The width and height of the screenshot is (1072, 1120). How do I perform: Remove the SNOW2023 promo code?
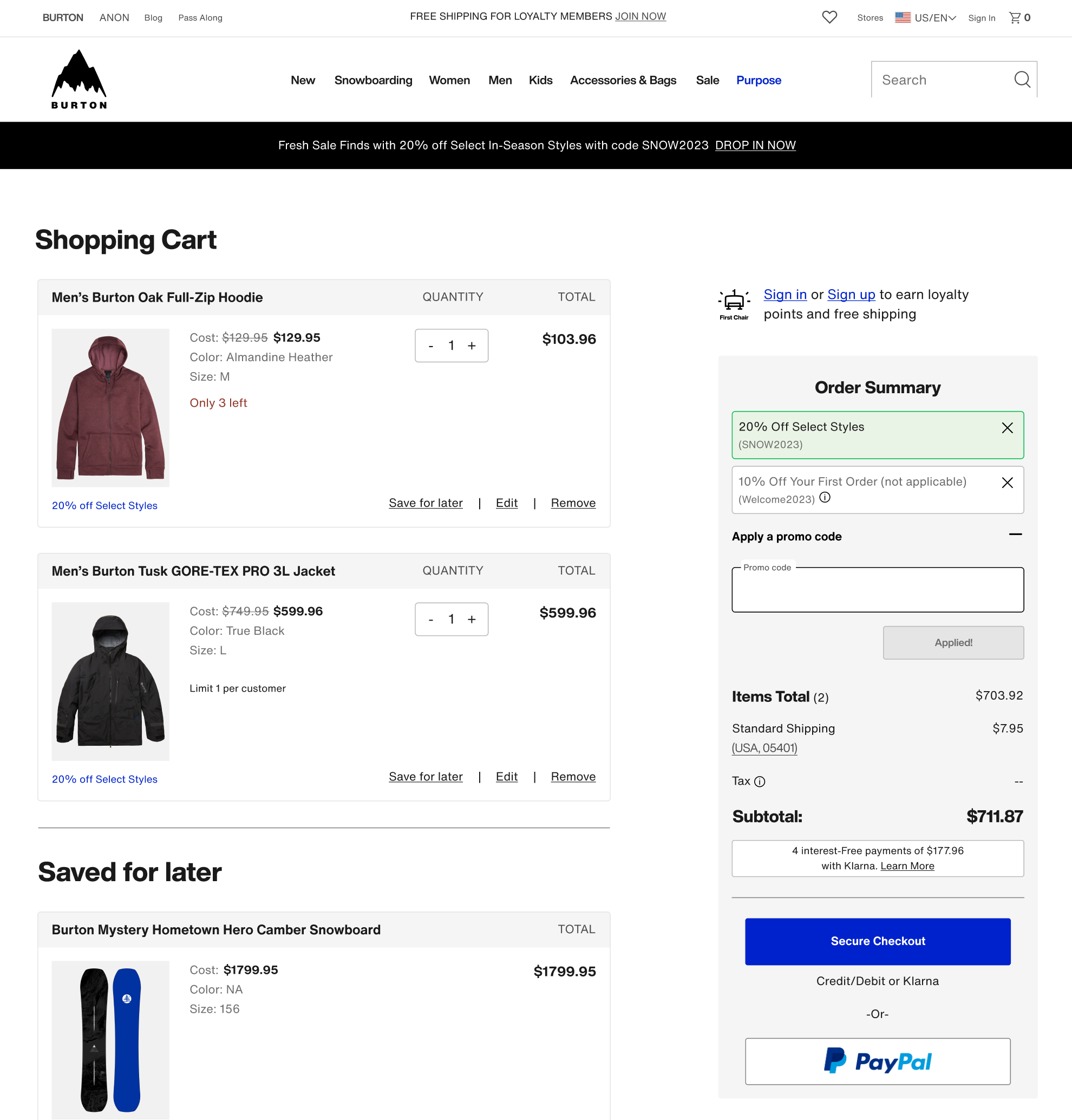(1007, 428)
